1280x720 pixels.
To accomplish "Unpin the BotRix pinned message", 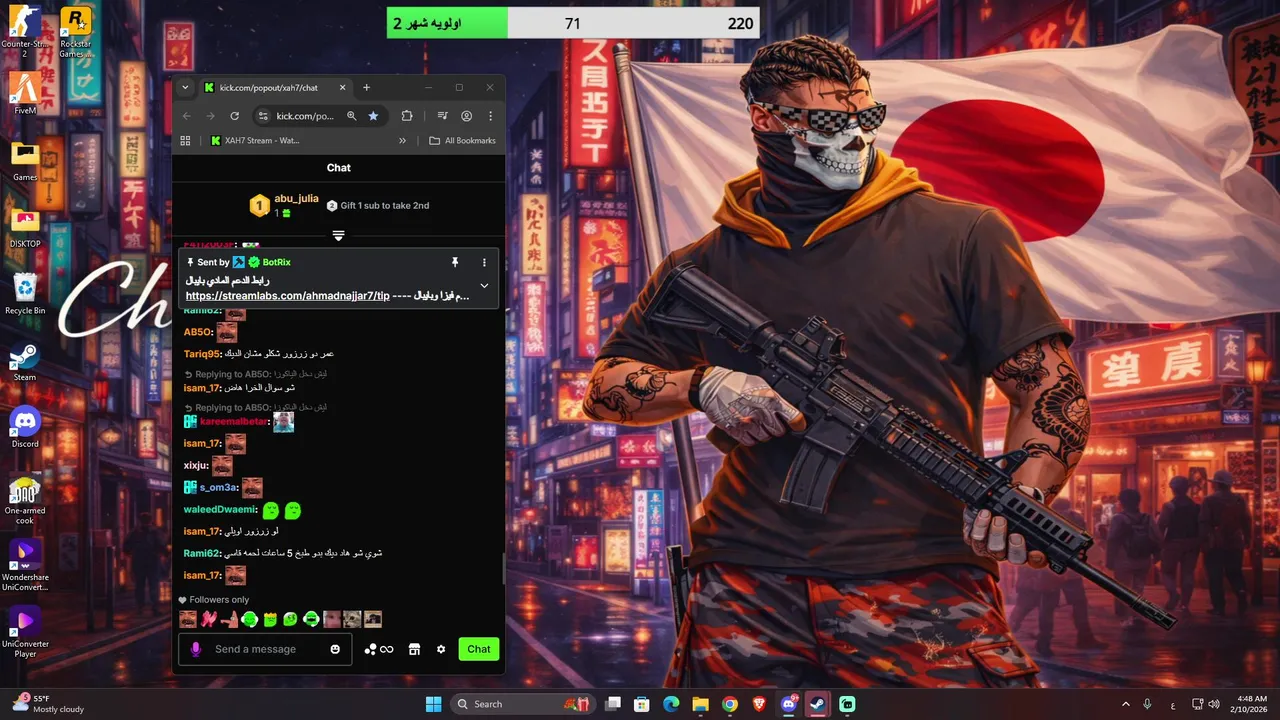I will point(455,262).
